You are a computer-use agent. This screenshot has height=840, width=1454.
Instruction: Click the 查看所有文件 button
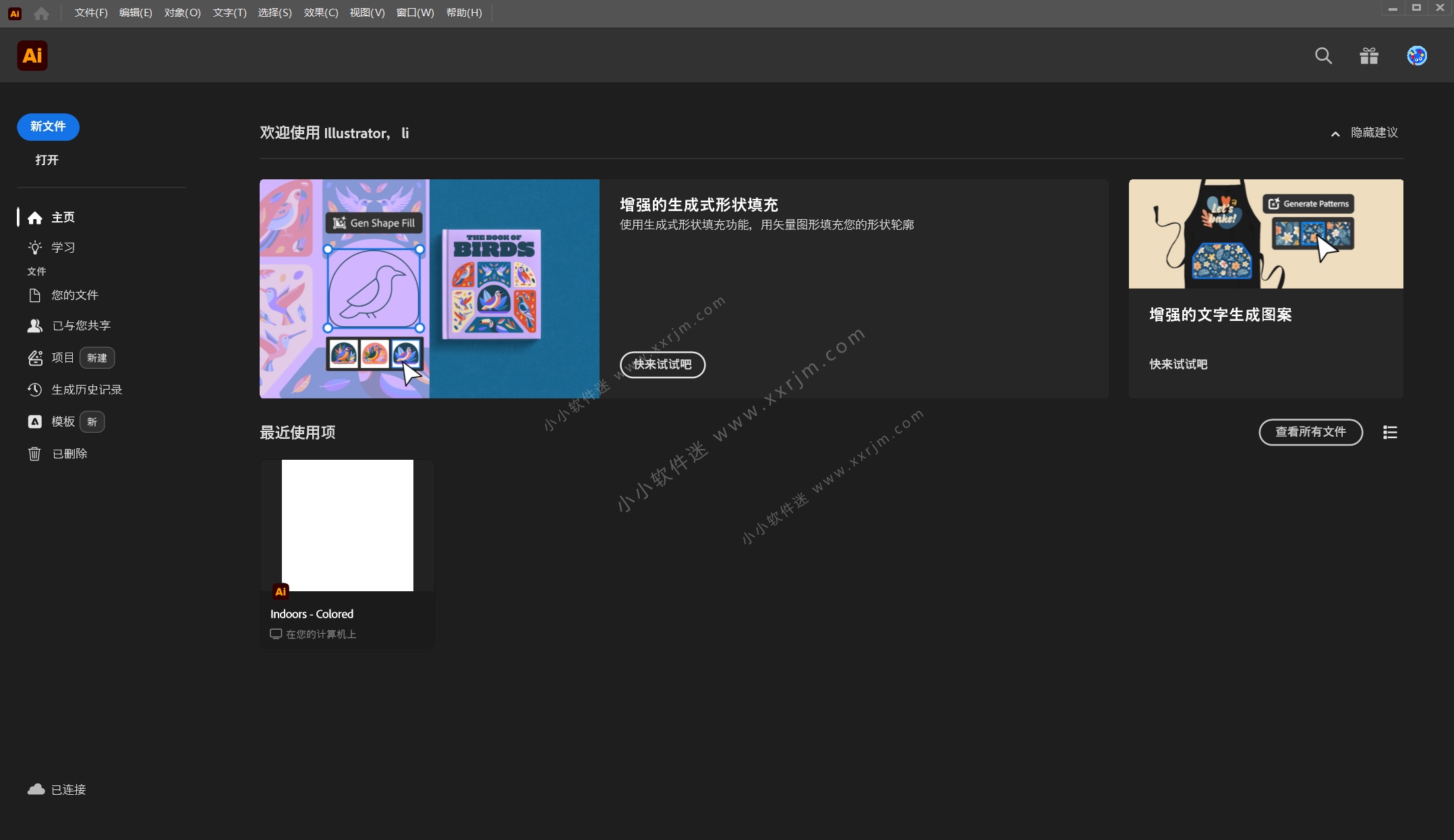pos(1310,432)
